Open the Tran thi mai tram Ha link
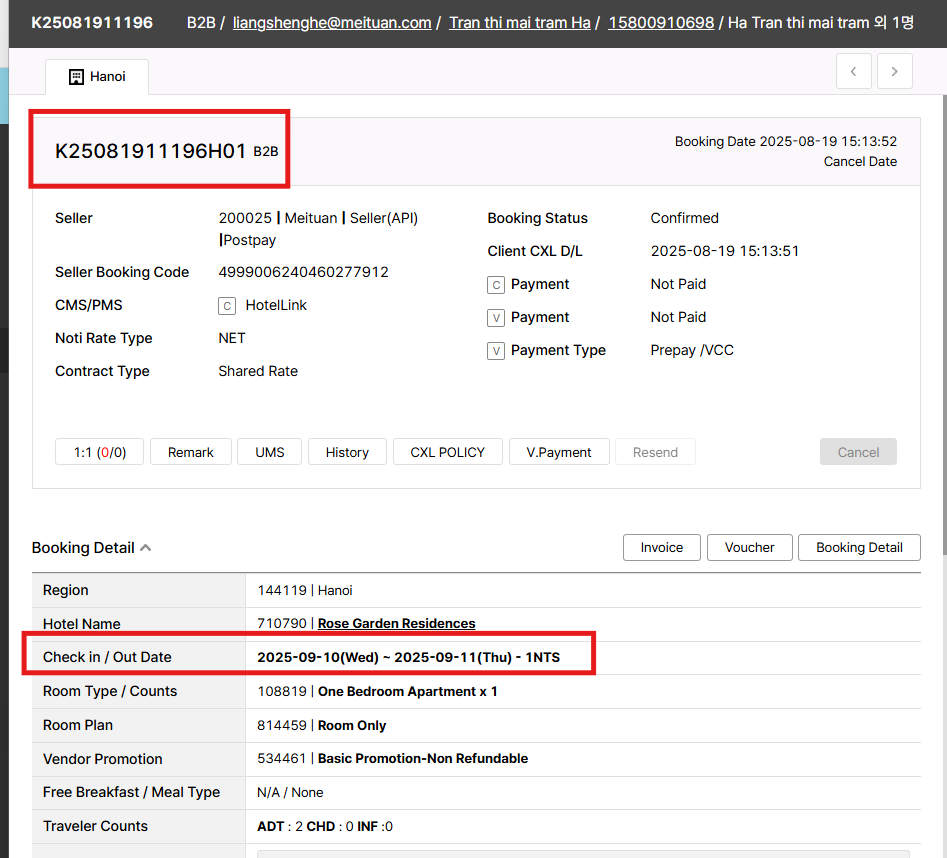947x858 pixels. pyautogui.click(x=519, y=22)
